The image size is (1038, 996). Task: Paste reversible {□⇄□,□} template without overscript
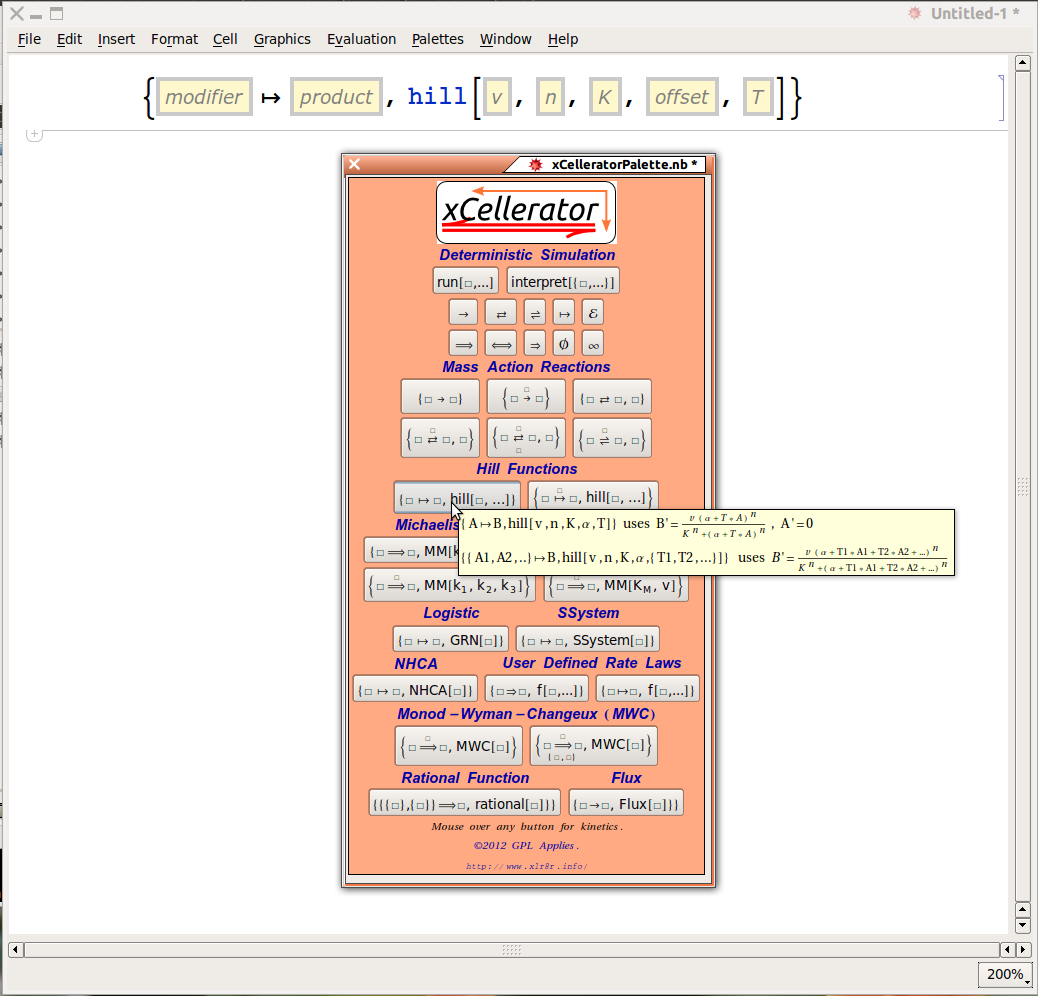coord(612,397)
